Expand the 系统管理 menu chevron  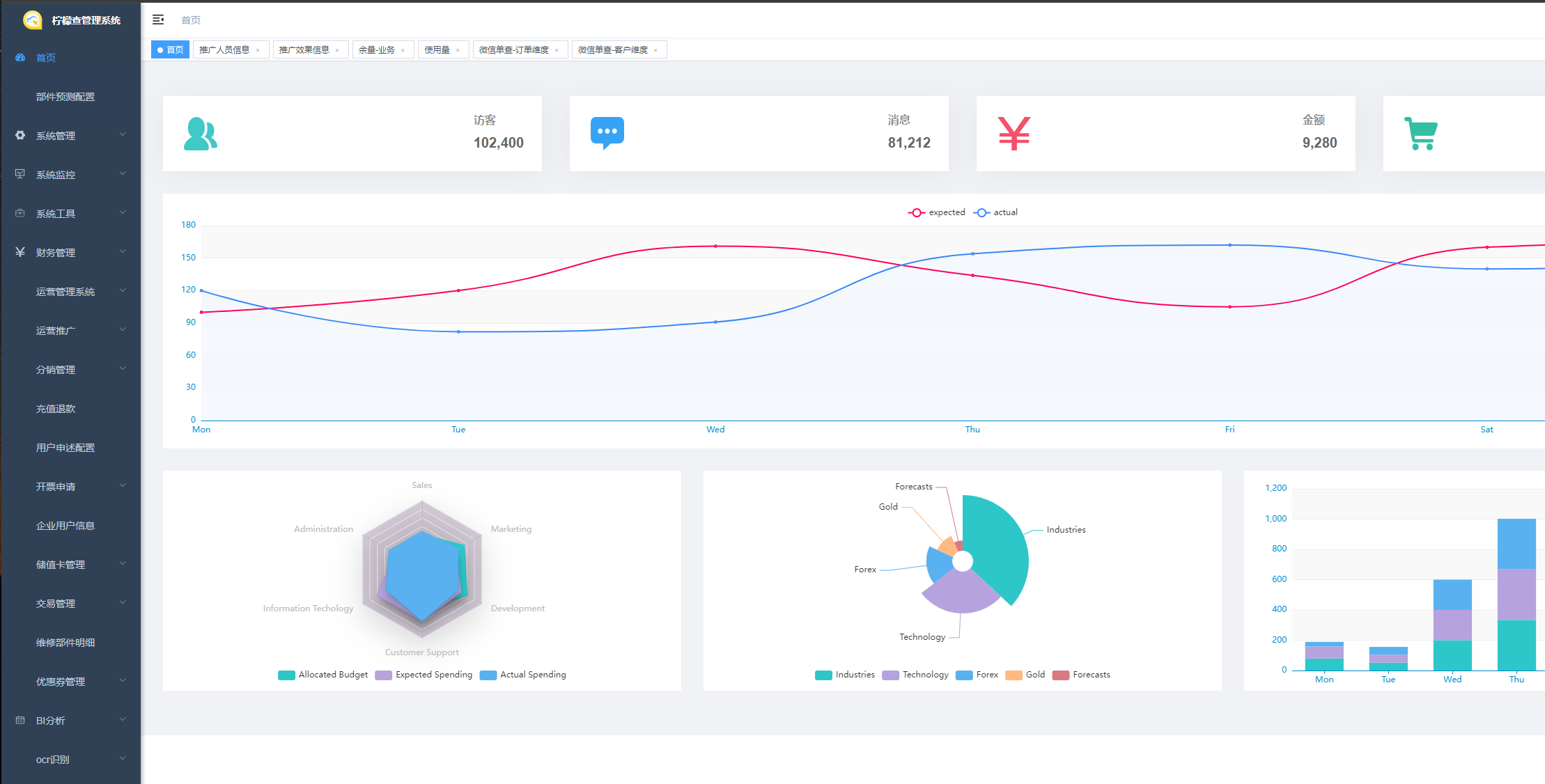(123, 134)
